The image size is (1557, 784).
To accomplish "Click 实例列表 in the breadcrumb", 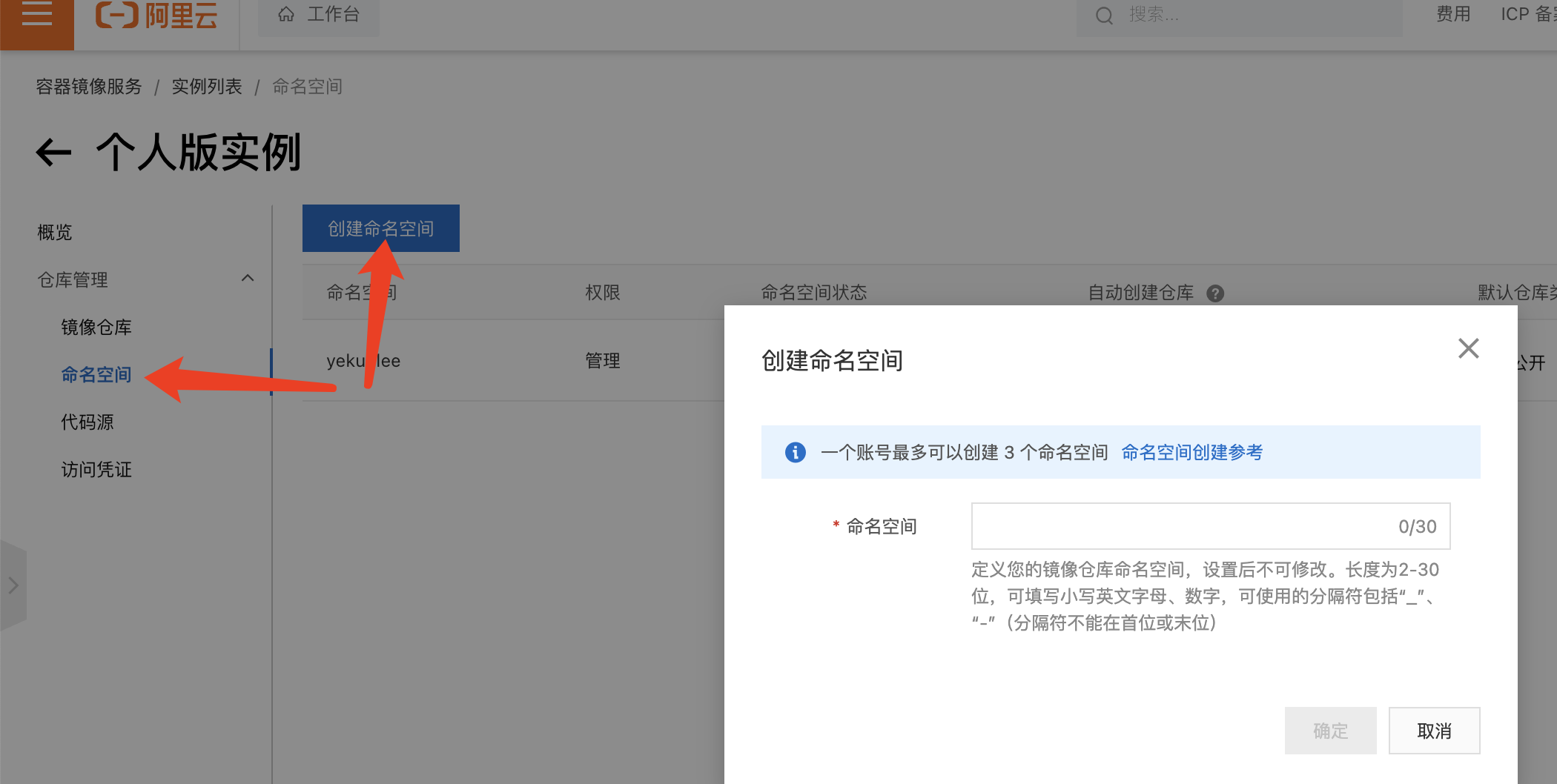I will tap(207, 87).
